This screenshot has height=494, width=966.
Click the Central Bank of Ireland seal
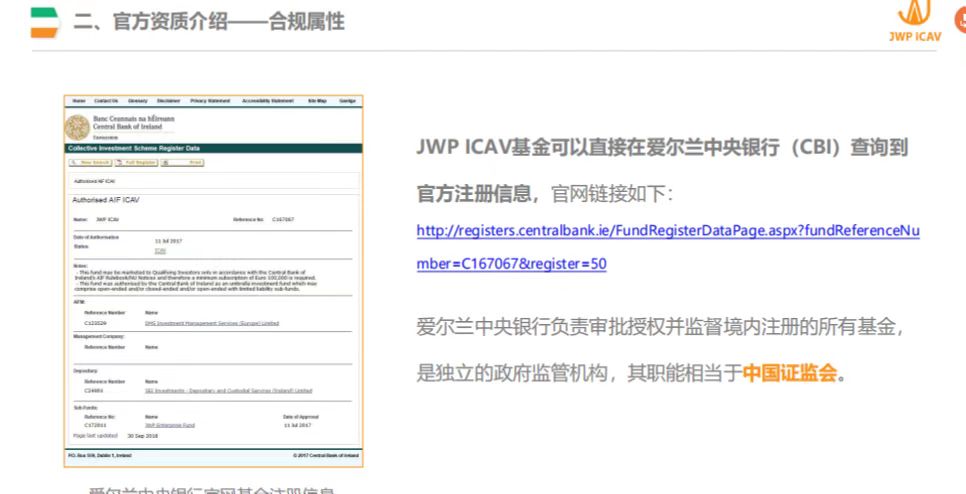coord(78,128)
